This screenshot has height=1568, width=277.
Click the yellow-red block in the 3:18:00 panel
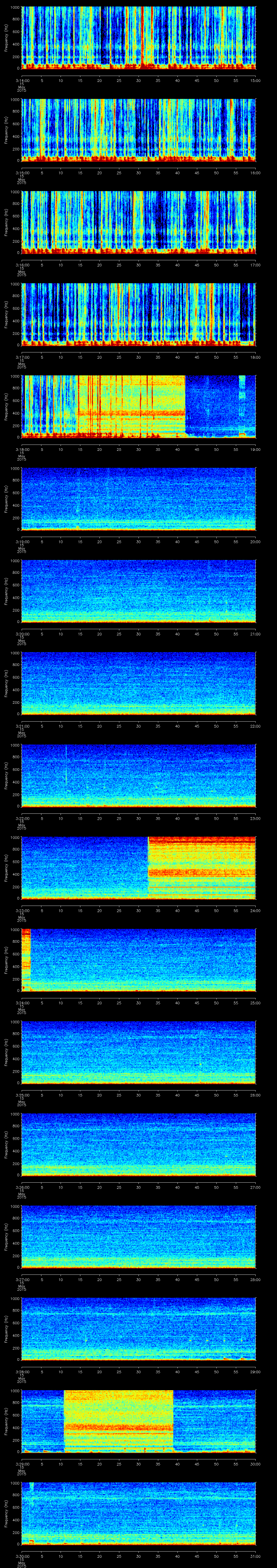pyautogui.click(x=131, y=407)
